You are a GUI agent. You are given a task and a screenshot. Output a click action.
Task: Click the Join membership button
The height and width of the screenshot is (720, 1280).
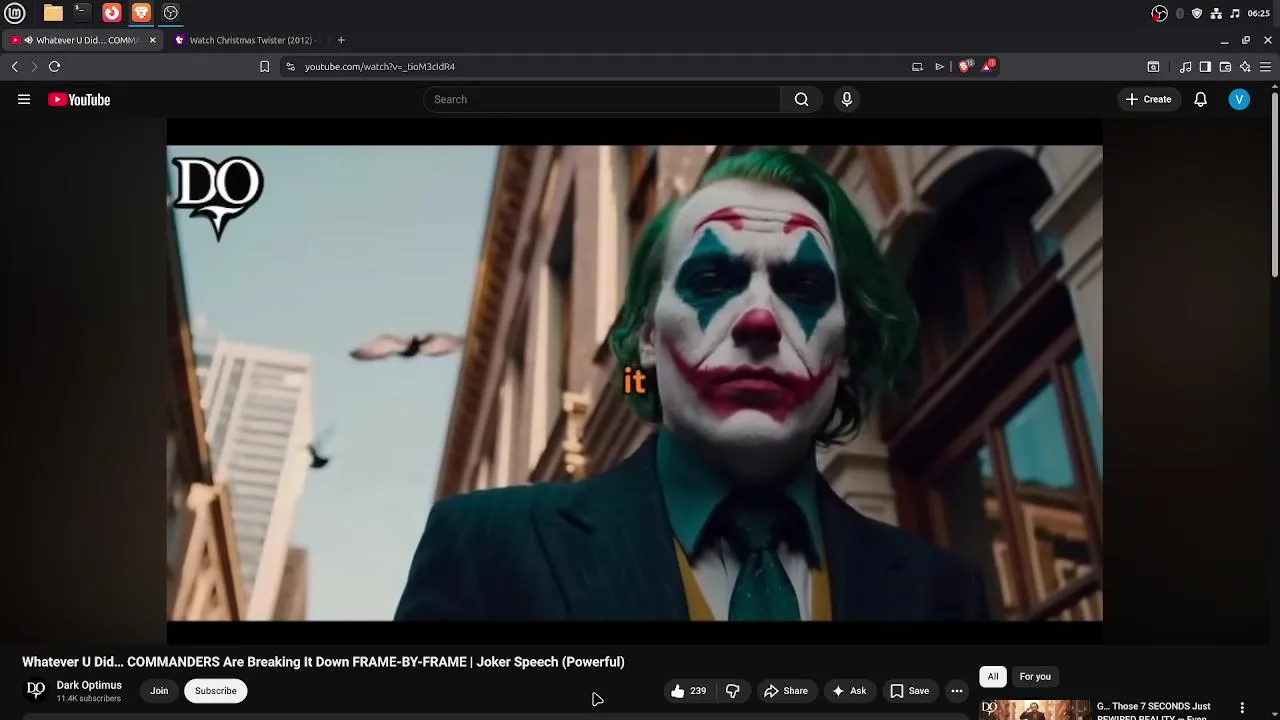159,691
